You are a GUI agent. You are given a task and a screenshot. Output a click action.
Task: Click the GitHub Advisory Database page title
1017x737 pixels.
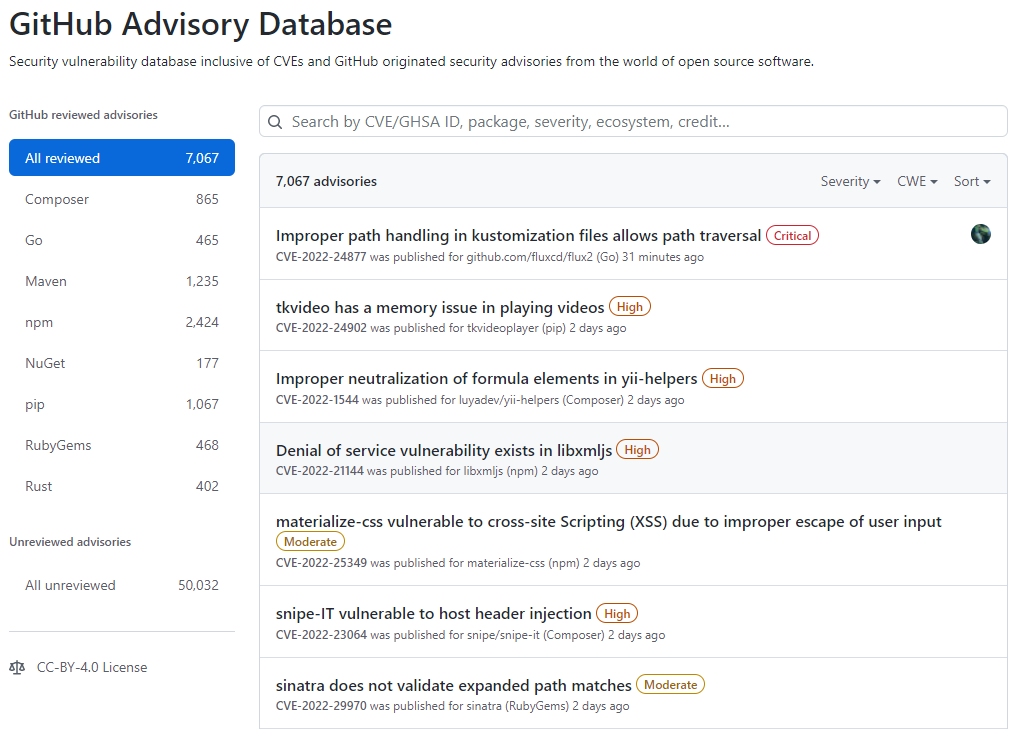pos(200,25)
